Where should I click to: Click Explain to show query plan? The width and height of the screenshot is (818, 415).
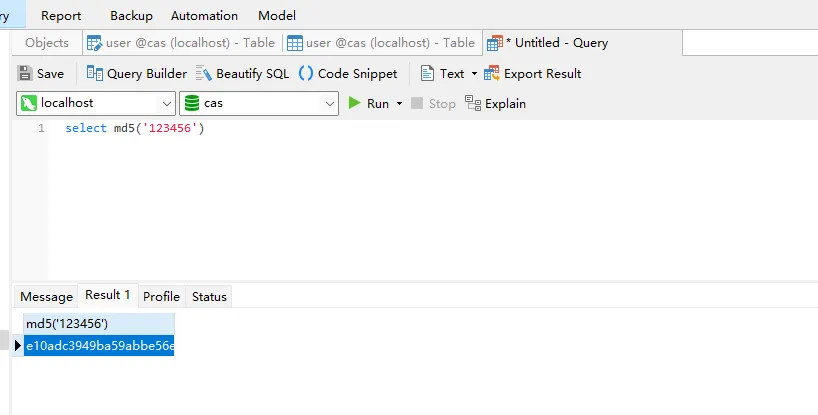click(x=495, y=103)
